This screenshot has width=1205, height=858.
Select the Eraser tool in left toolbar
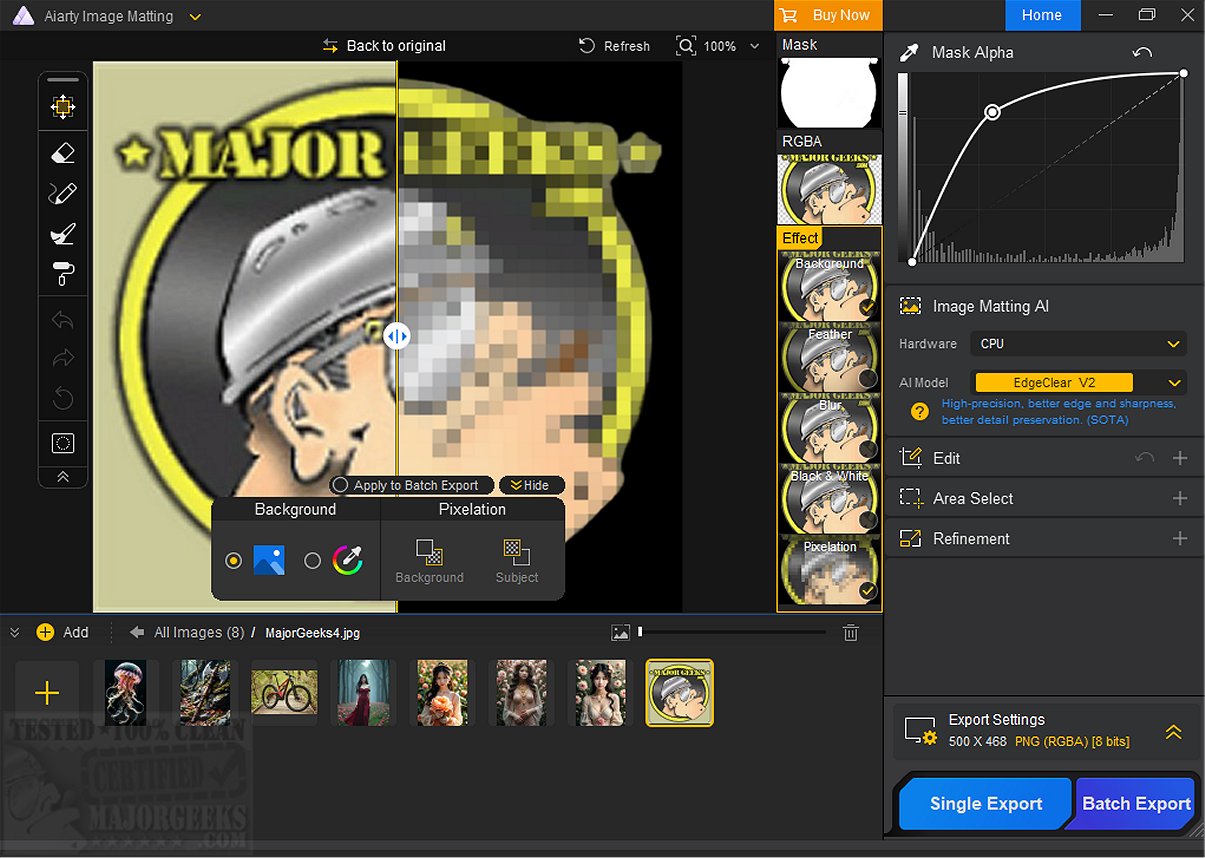pyautogui.click(x=62, y=153)
